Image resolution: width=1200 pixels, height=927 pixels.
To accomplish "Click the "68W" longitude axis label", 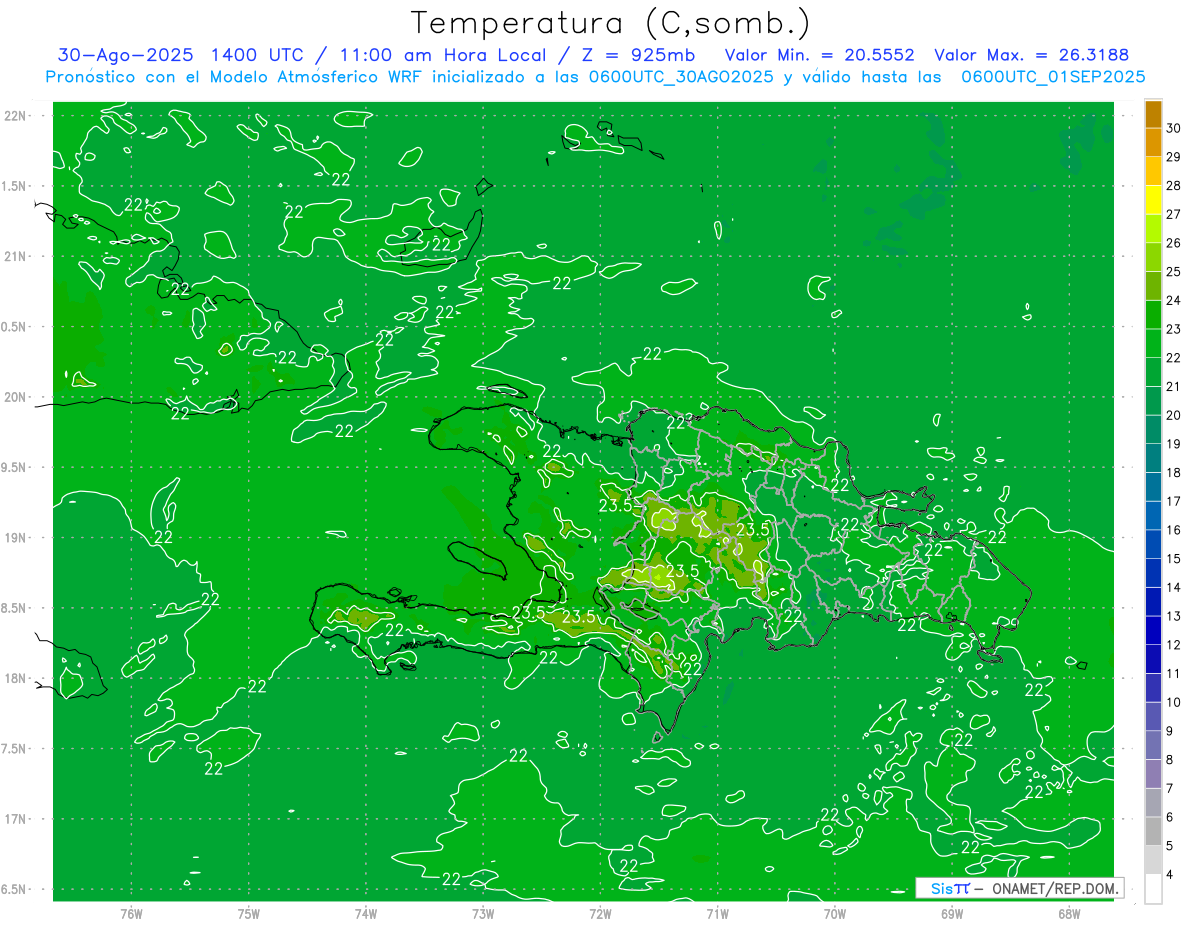I will (1068, 914).
